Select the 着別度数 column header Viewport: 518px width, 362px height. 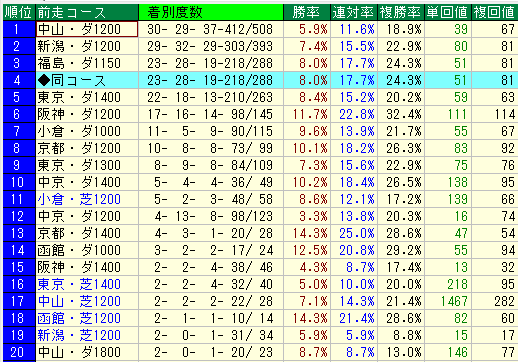click(211, 12)
